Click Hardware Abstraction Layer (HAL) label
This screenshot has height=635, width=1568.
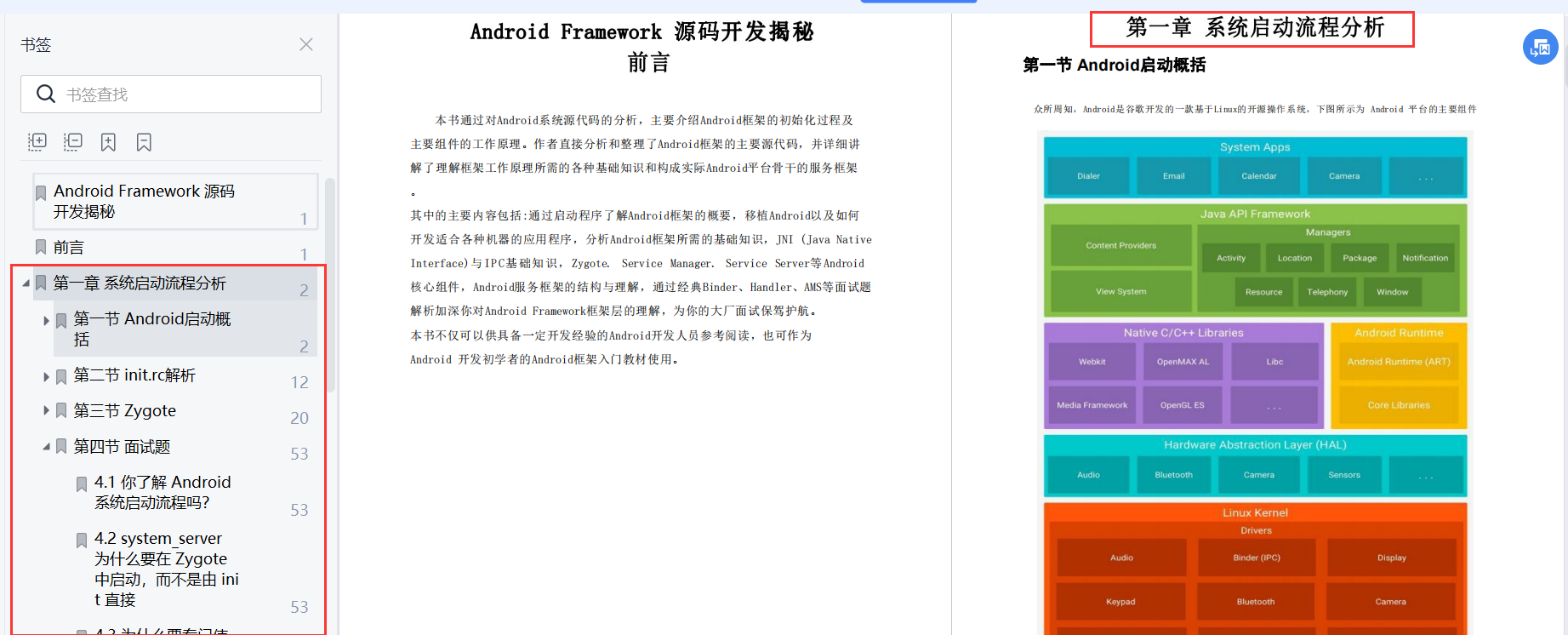(1255, 445)
